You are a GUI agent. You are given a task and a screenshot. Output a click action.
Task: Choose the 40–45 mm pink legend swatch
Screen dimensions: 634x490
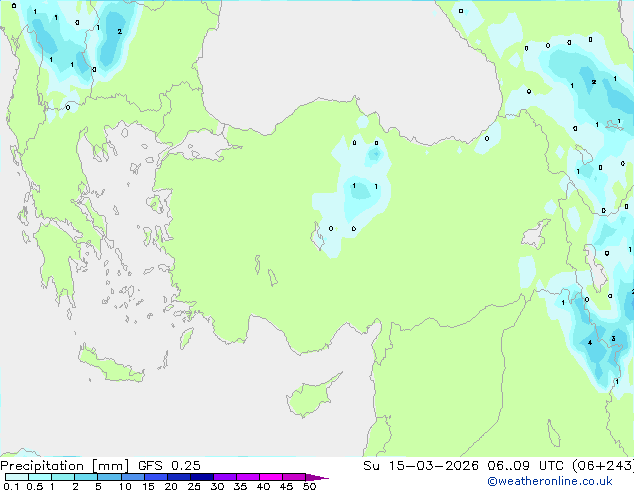(271, 477)
